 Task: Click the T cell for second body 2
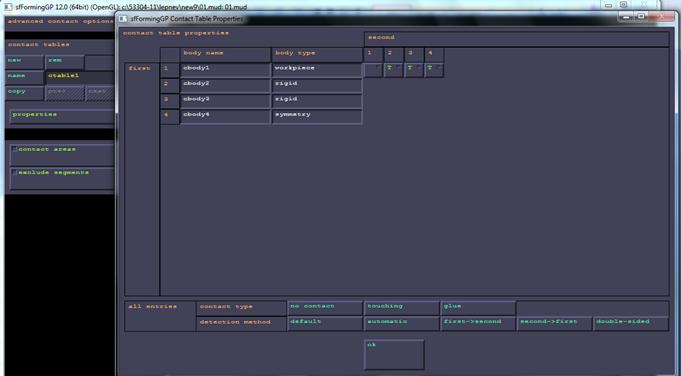point(393,70)
